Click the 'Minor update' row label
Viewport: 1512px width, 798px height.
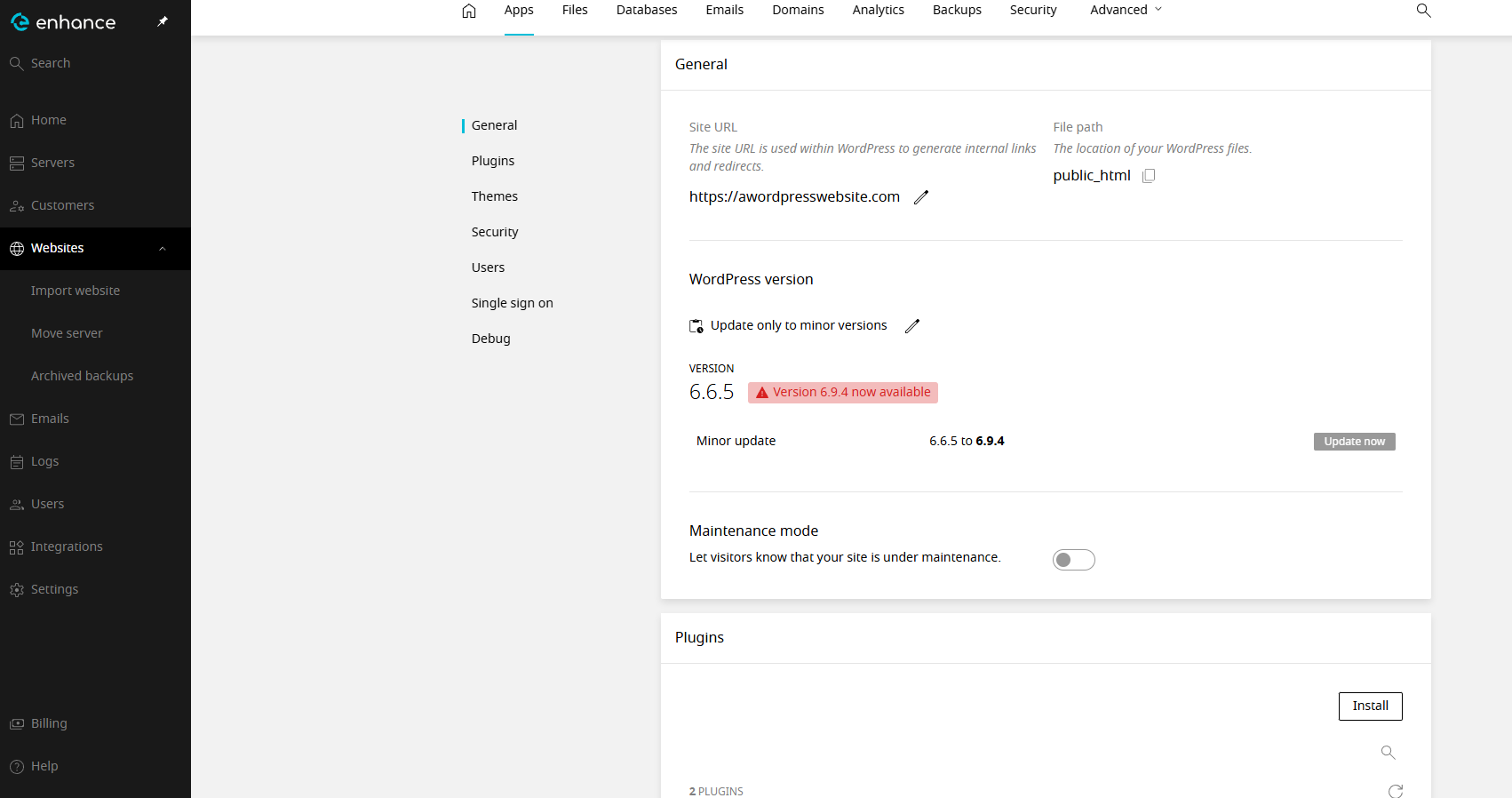[x=736, y=442]
